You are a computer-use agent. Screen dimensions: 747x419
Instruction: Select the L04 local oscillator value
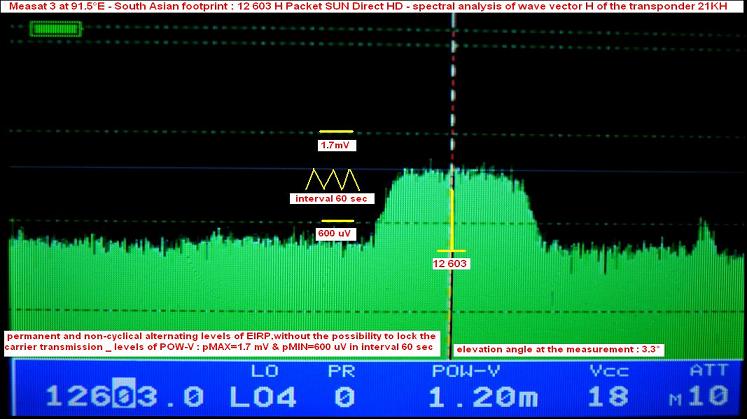(x=259, y=395)
